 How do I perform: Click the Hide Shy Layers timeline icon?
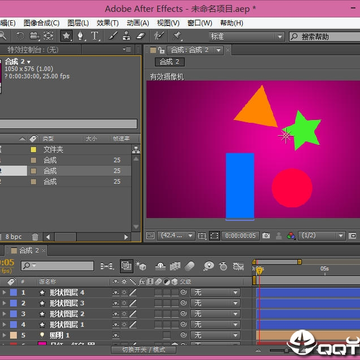coord(161,266)
